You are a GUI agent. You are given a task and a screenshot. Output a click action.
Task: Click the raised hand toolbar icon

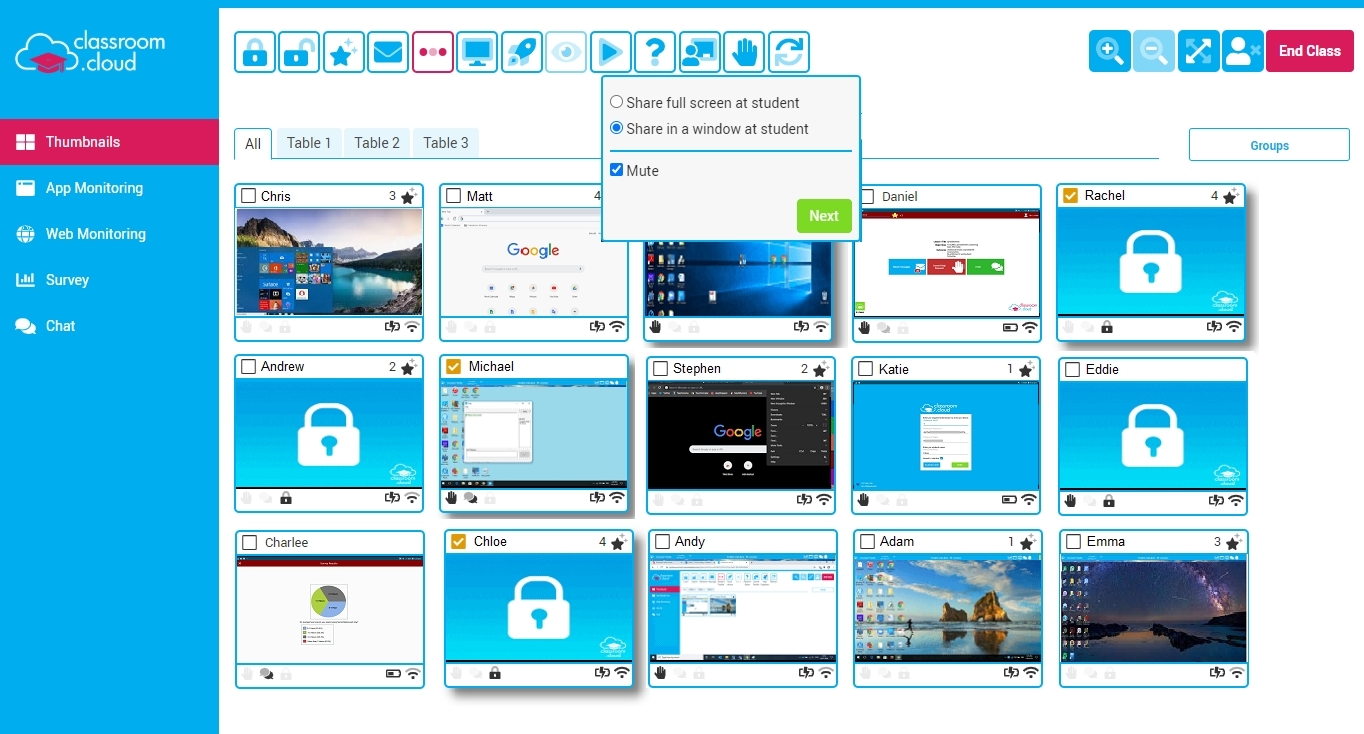744,52
